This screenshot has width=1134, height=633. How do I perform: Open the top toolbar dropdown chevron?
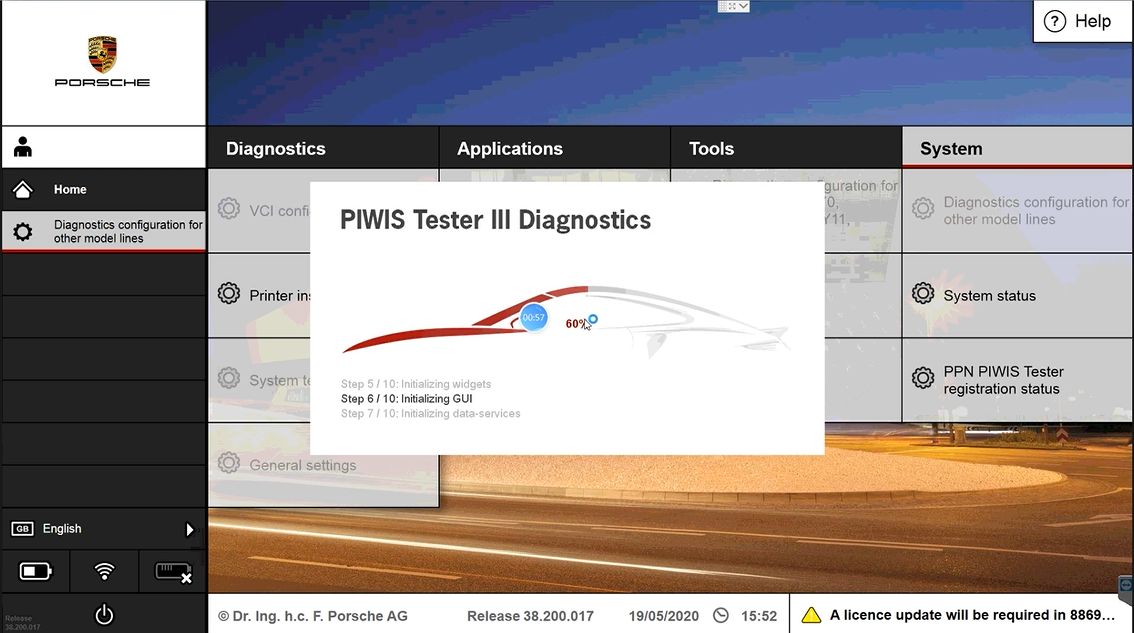click(743, 6)
